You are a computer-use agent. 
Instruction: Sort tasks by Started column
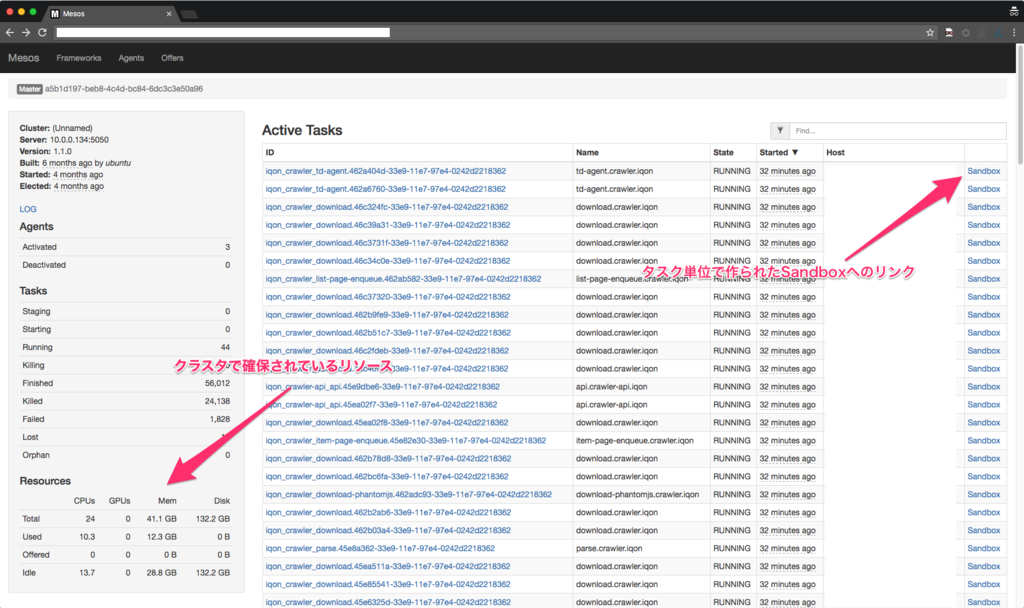(x=778, y=152)
